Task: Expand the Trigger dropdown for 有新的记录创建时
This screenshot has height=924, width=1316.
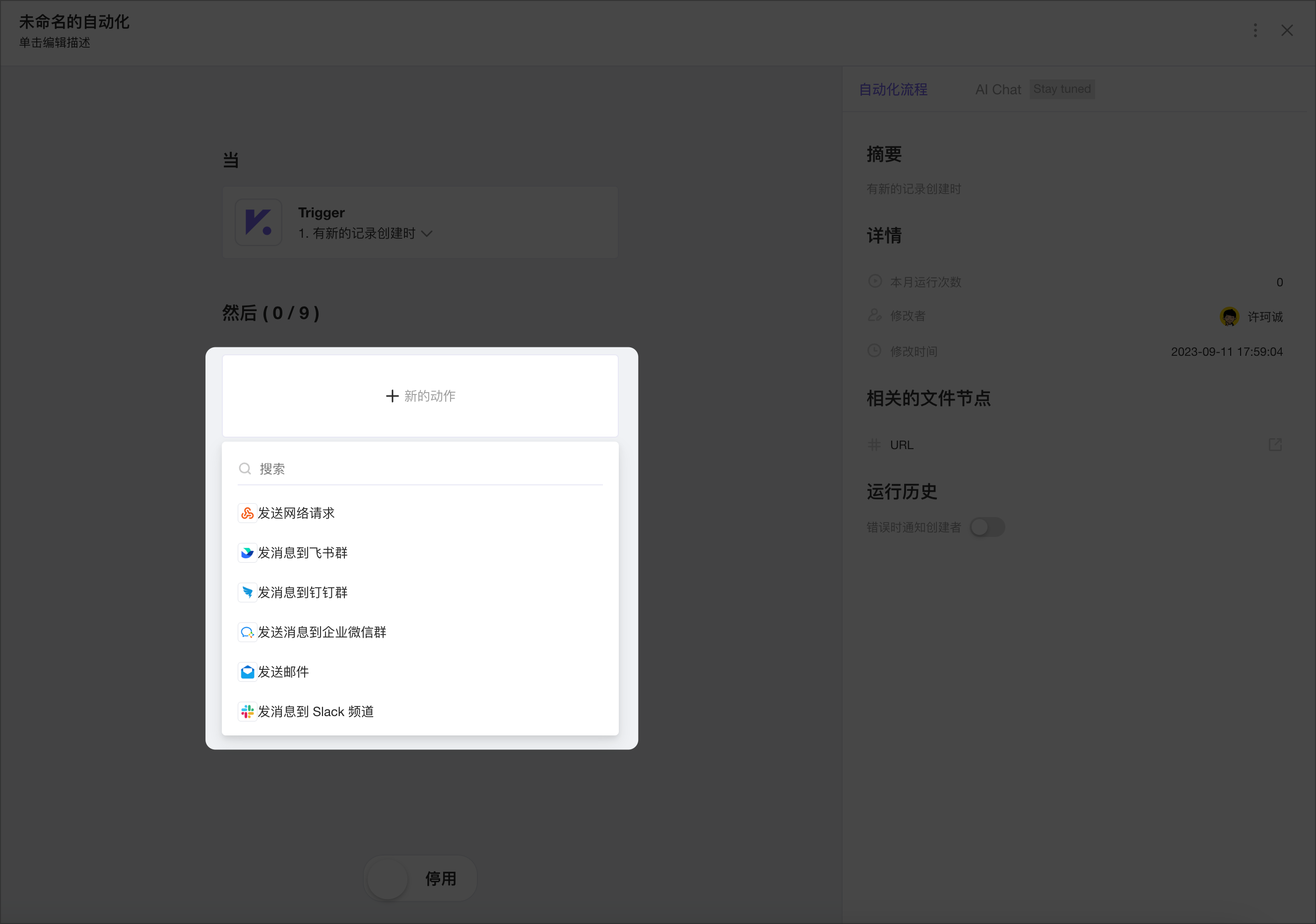Action: [426, 233]
